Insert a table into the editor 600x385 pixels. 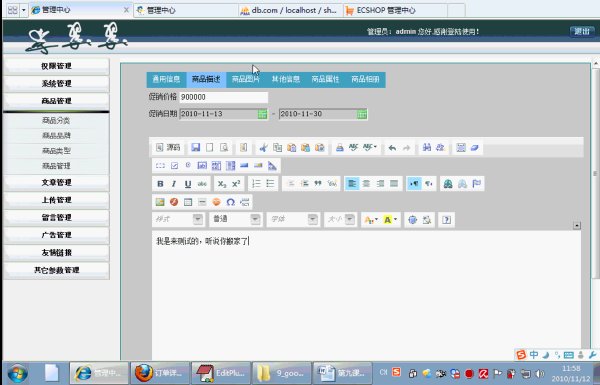click(188, 202)
